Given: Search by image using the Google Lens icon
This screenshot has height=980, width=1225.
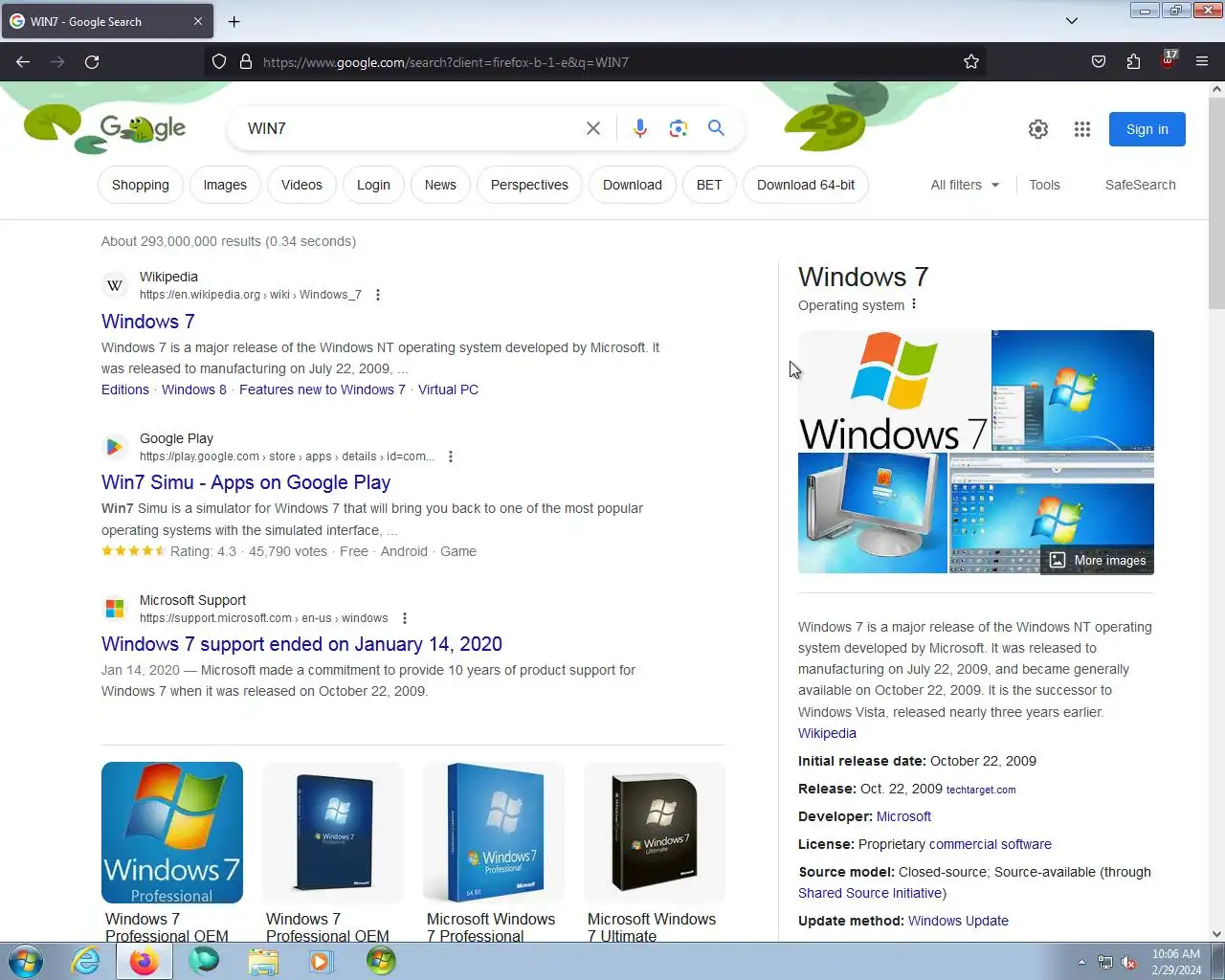Looking at the screenshot, I should [x=679, y=128].
